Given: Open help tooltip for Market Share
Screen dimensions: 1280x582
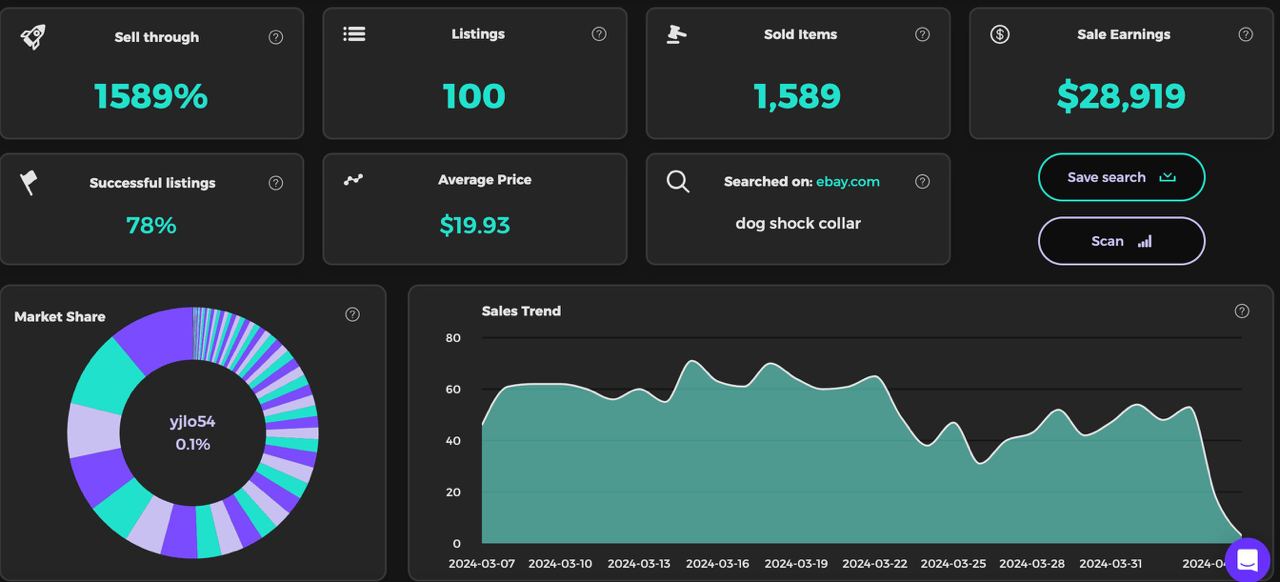Looking at the screenshot, I should (x=352, y=314).
